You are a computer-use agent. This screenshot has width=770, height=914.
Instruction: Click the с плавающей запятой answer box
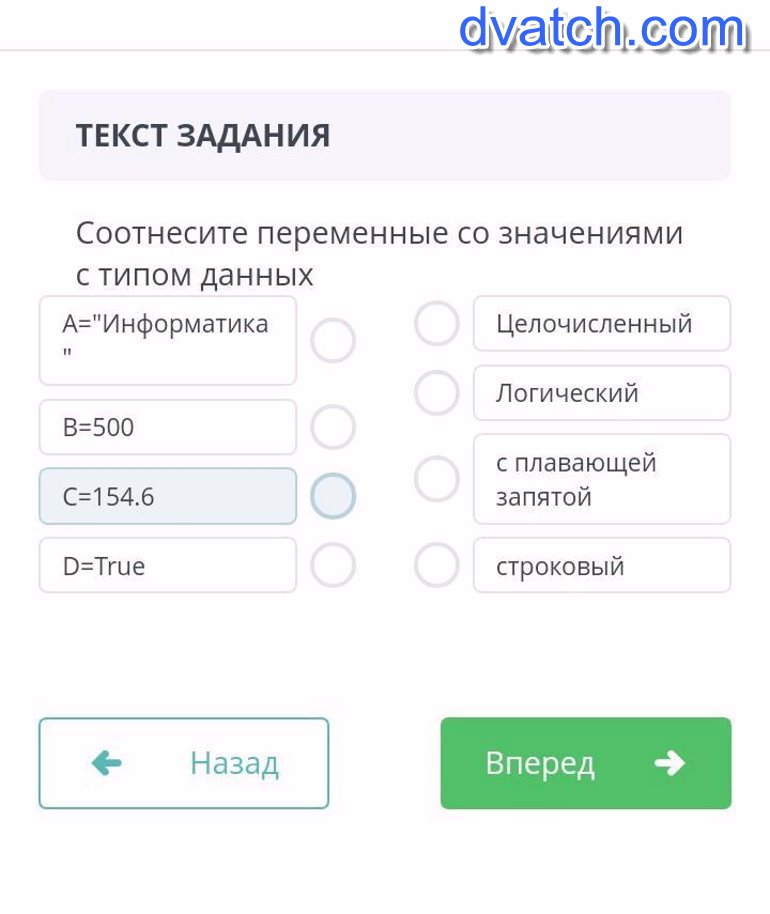(x=601, y=479)
